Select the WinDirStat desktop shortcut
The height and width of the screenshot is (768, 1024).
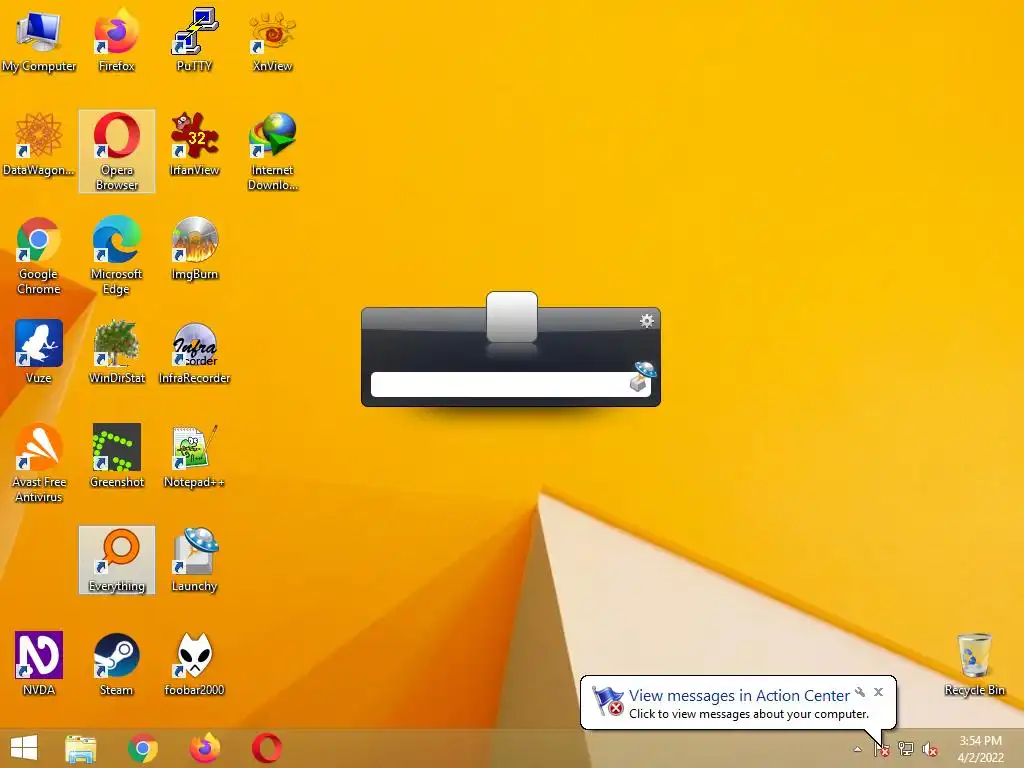pyautogui.click(x=116, y=353)
